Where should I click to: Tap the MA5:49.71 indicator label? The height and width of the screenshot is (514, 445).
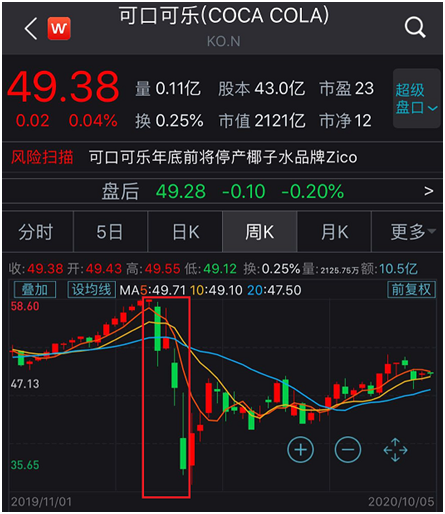[x=152, y=290]
